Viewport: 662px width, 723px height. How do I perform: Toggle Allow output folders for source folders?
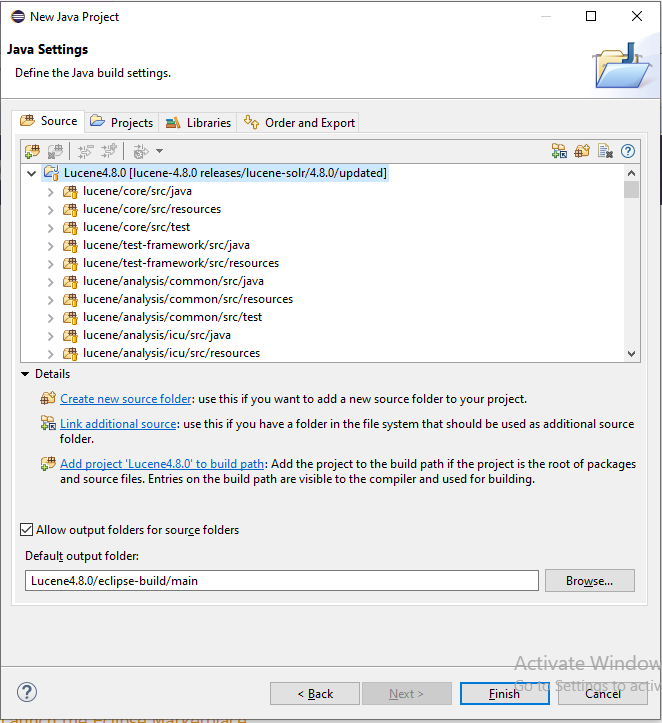pyautogui.click(x=27, y=530)
